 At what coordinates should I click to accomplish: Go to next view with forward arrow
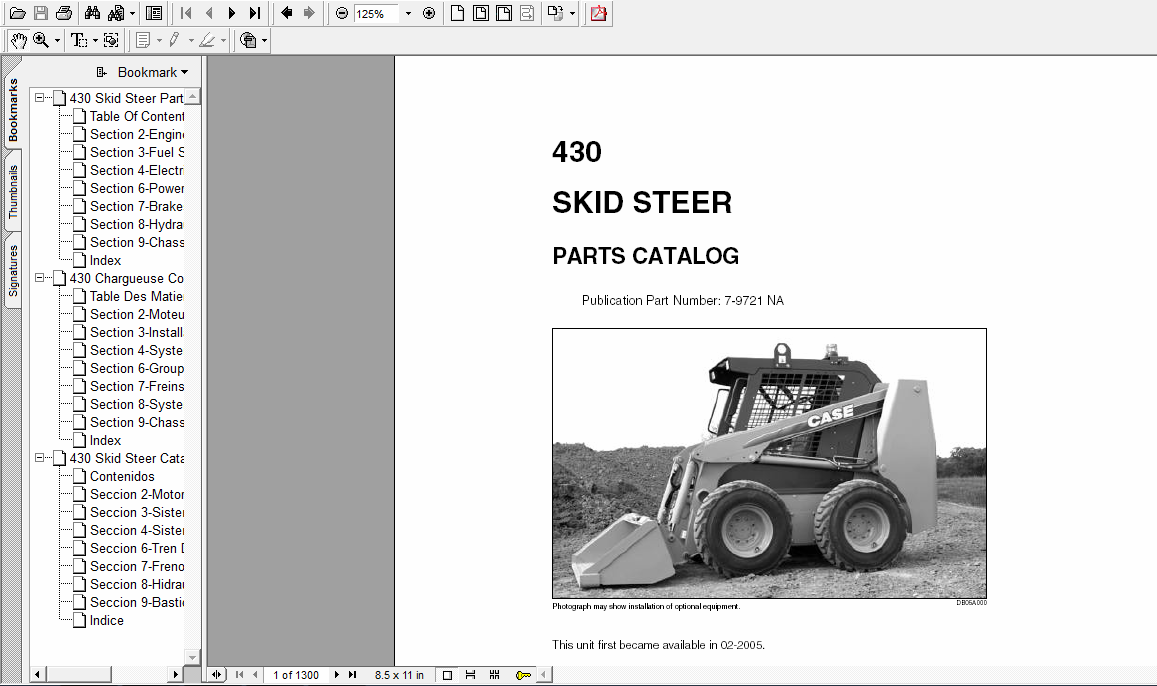coord(309,13)
